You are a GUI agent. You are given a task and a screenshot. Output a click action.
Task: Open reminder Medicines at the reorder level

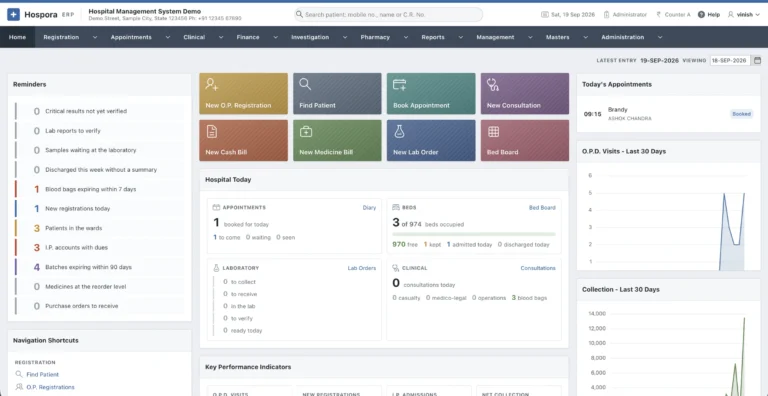click(x=100, y=286)
